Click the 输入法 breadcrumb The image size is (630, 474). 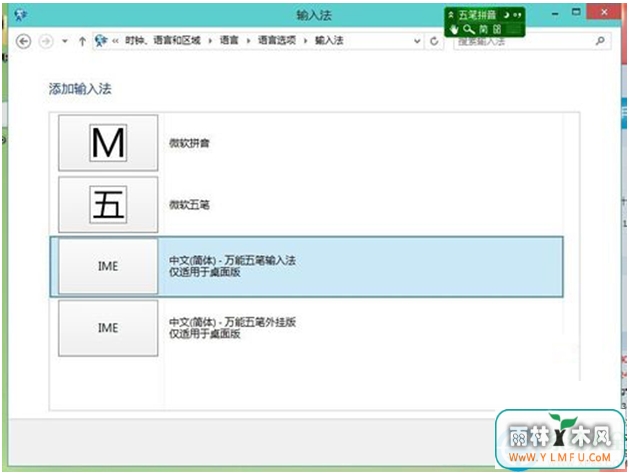[x=329, y=40]
